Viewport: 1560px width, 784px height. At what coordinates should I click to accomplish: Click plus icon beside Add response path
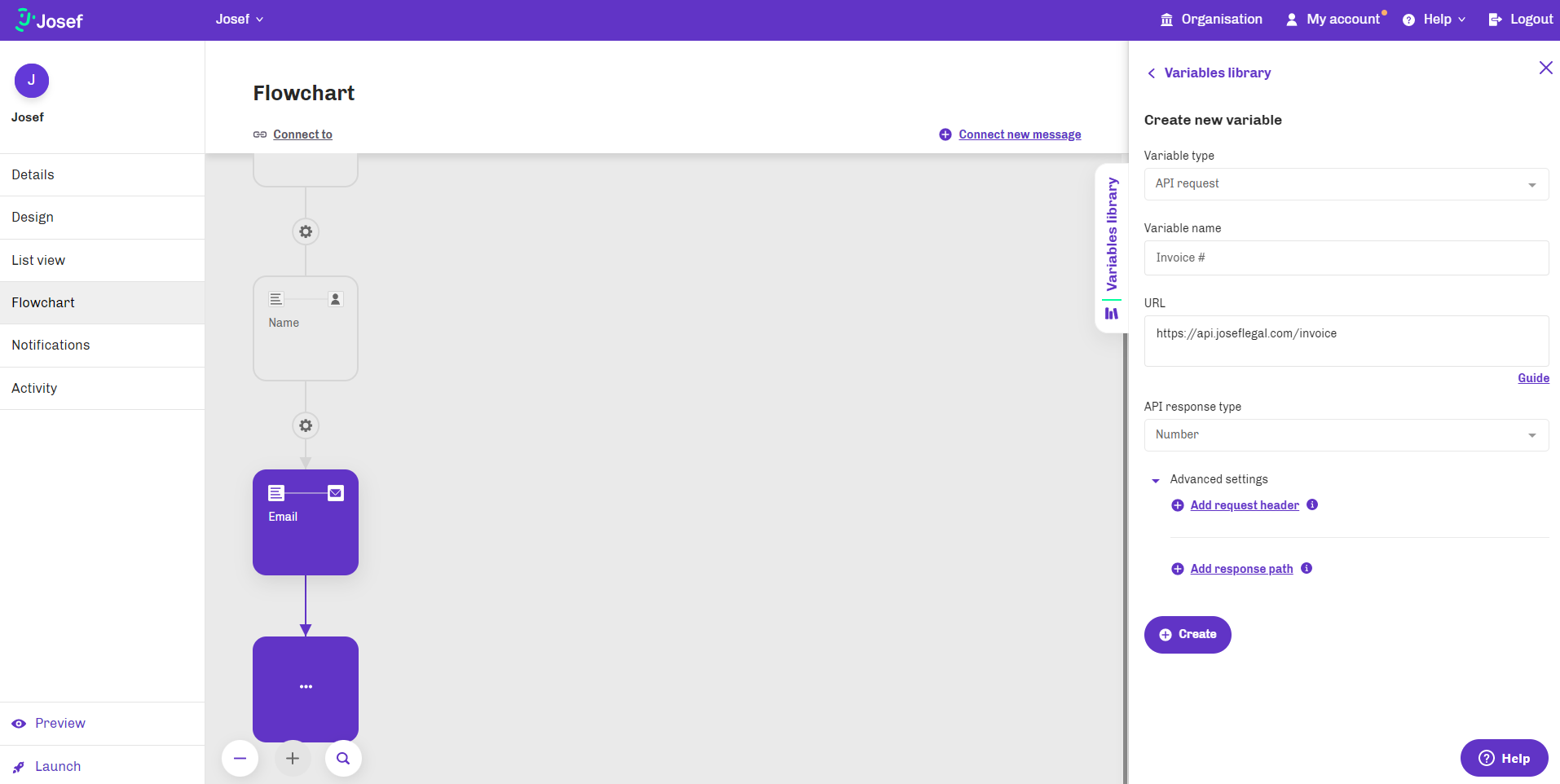(1178, 569)
